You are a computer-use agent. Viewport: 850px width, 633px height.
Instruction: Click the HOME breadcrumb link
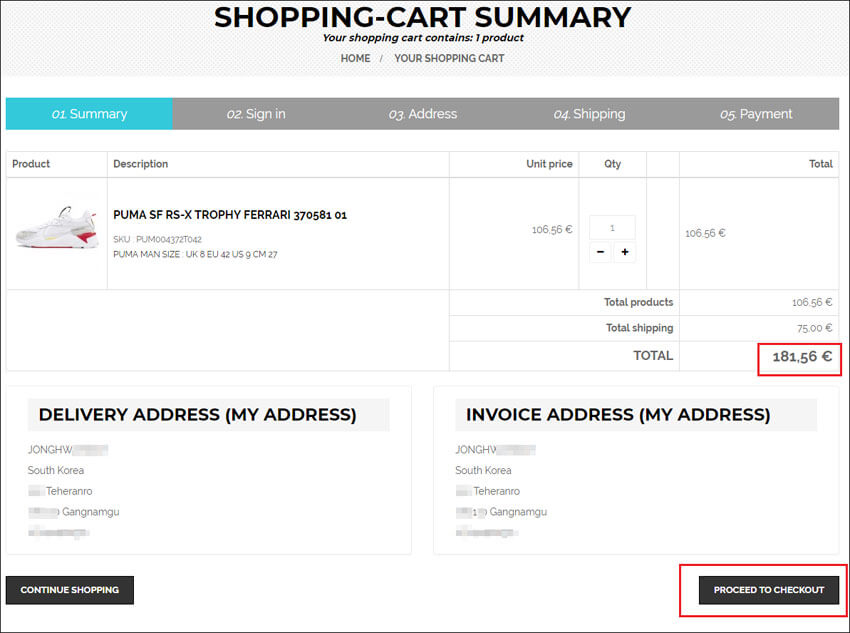[355, 59]
